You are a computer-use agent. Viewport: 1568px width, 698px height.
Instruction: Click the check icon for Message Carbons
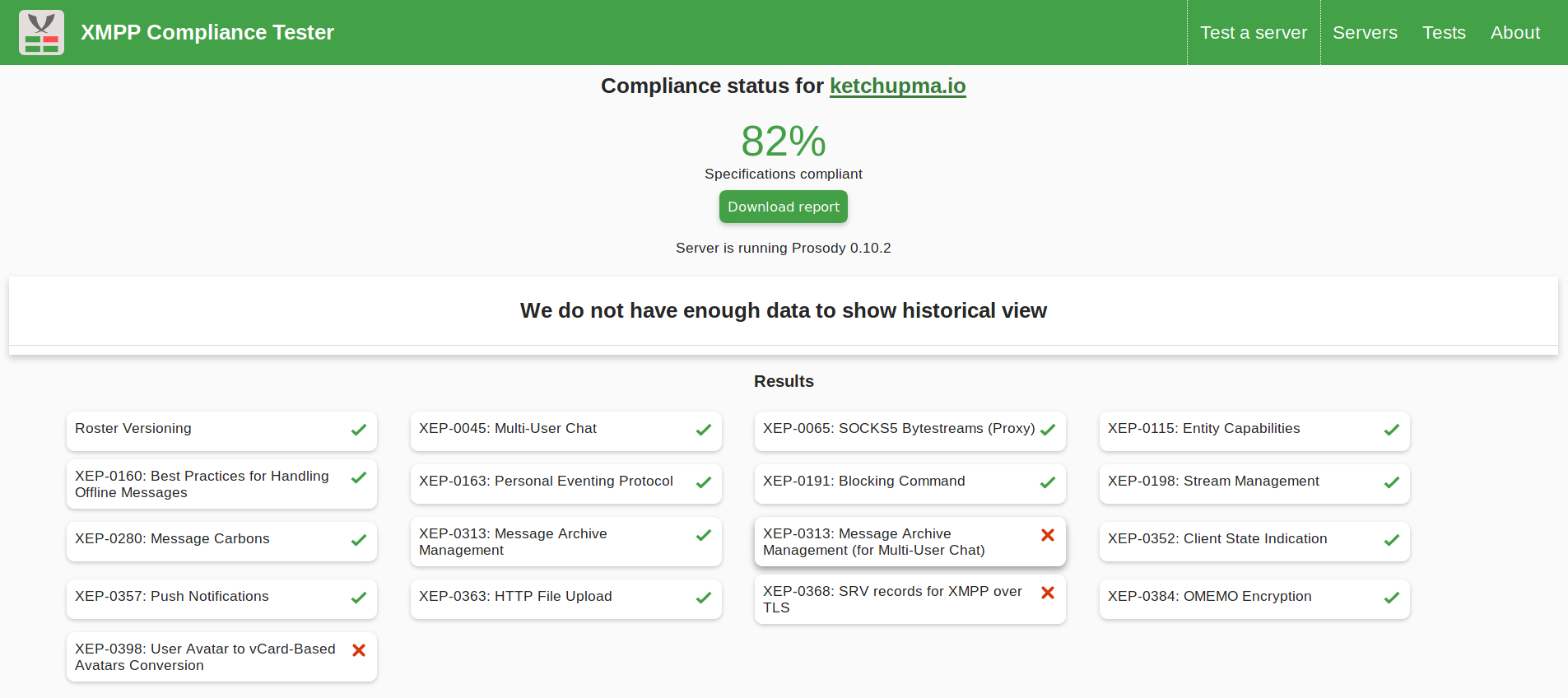pyautogui.click(x=359, y=540)
